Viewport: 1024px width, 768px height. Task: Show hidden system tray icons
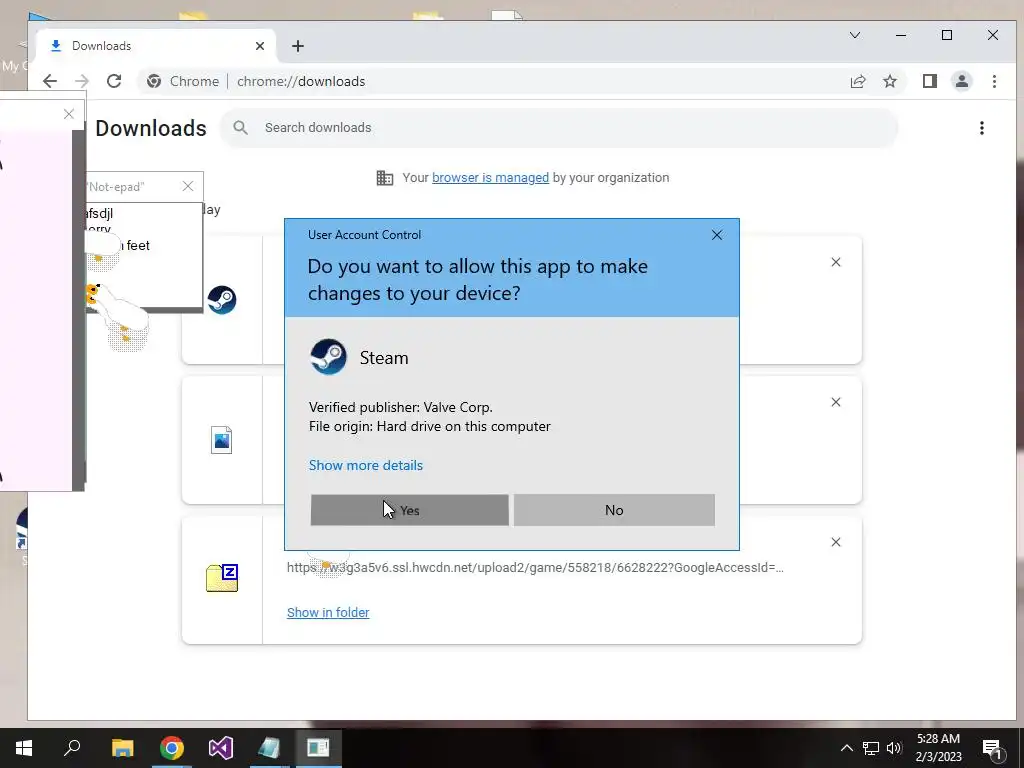pyautogui.click(x=846, y=748)
